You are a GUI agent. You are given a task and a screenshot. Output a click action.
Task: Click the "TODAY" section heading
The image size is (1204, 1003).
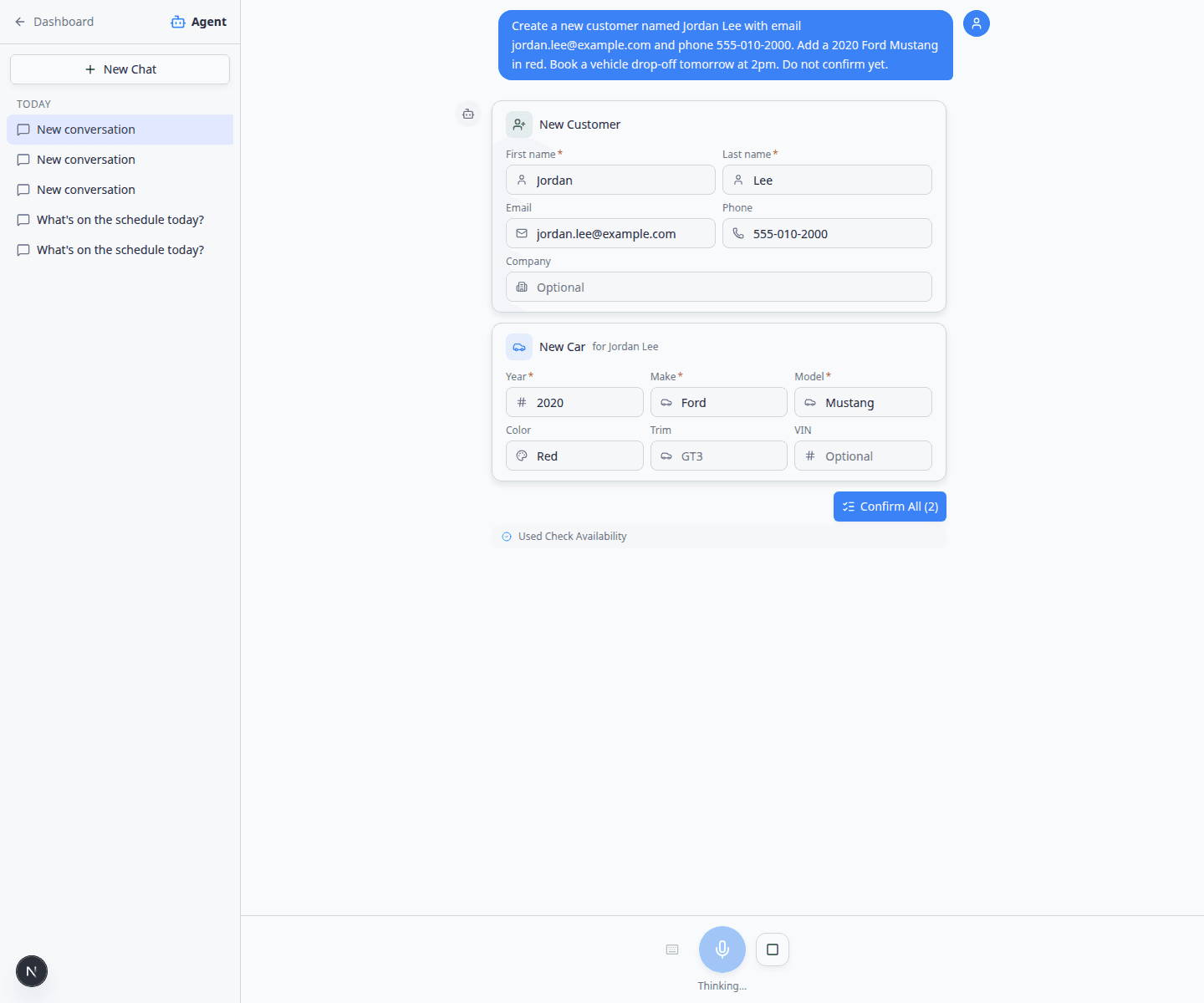coord(34,104)
